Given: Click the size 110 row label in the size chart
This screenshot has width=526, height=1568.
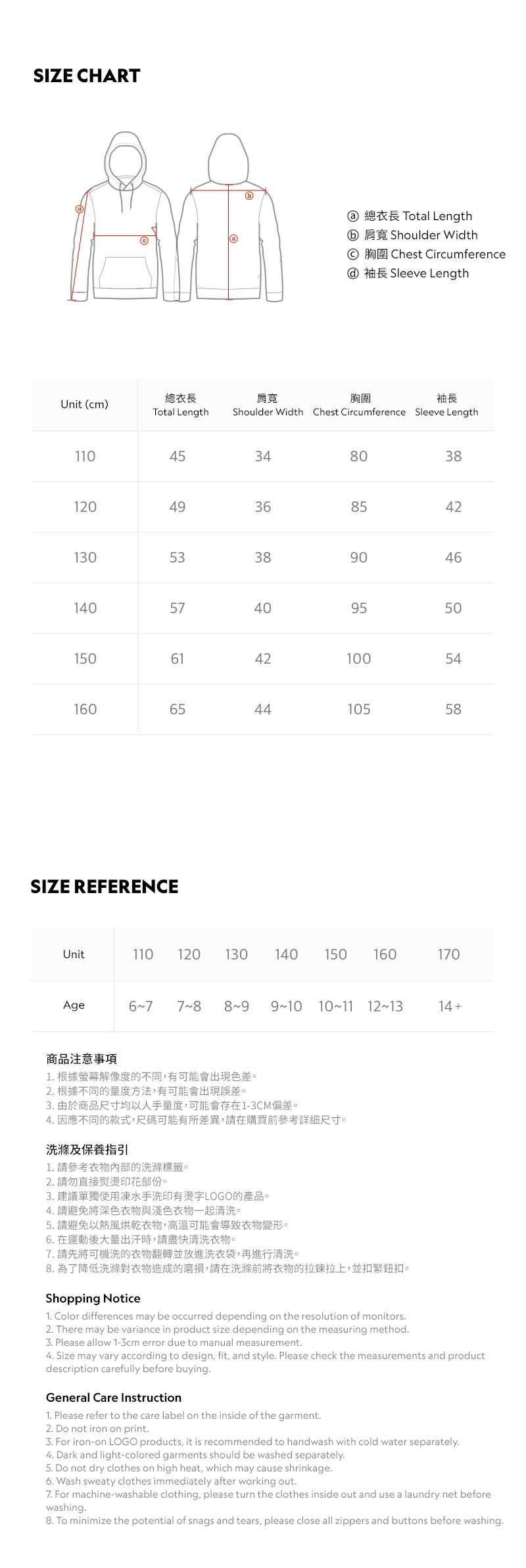Looking at the screenshot, I should click(85, 456).
